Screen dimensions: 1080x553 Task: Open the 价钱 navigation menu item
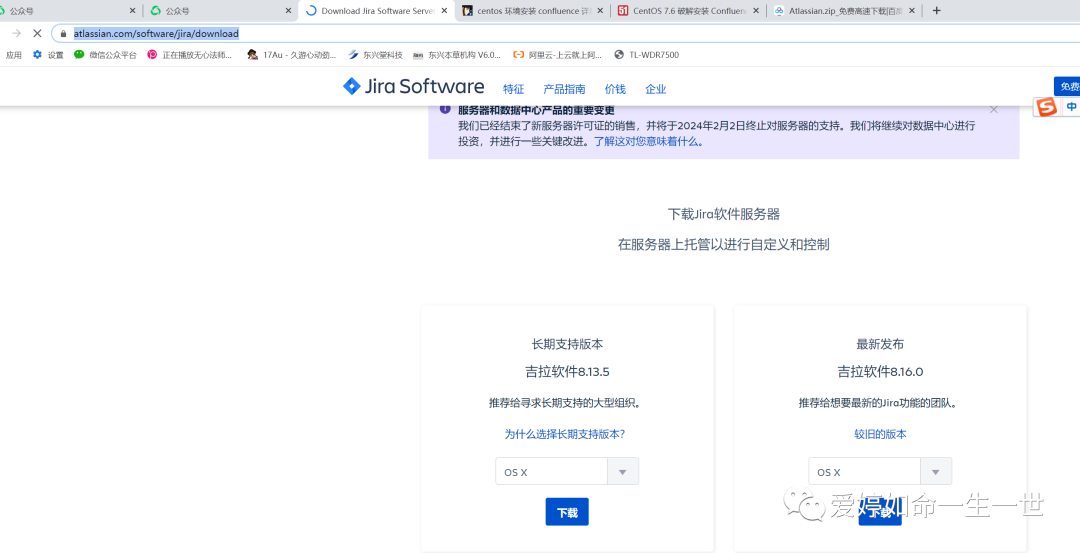point(615,89)
